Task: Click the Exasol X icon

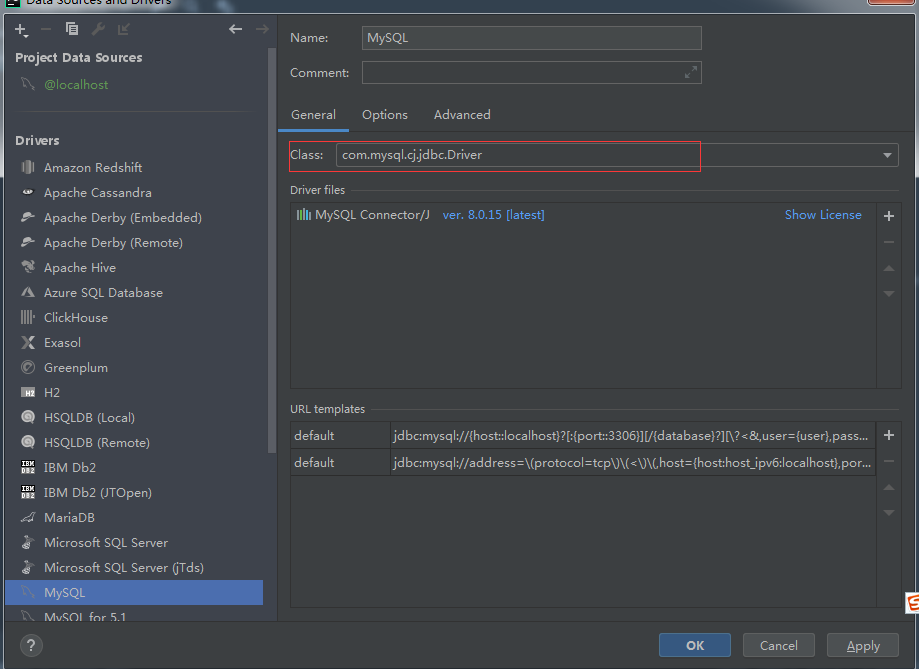Action: click(28, 343)
